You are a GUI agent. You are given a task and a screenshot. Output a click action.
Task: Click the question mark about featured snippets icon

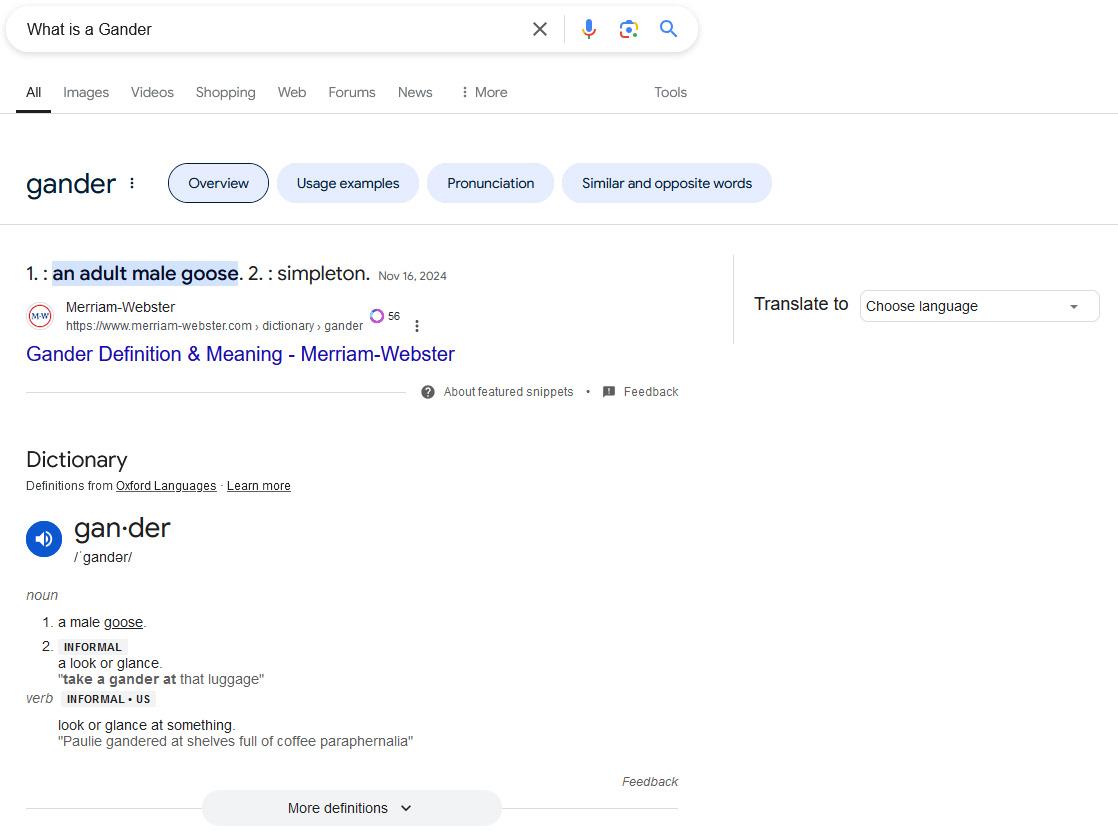428,392
